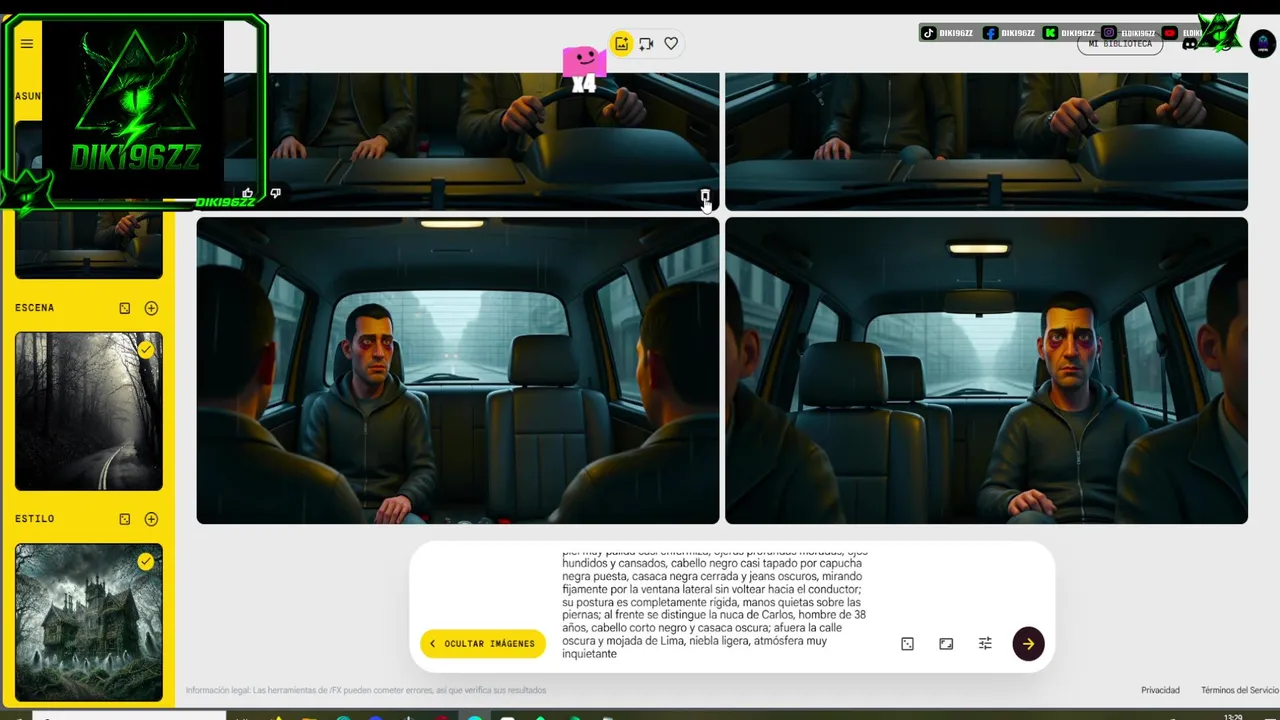Open the top-right generated image of passenger hands
Screen dimensions: 1280x720
(x=986, y=141)
